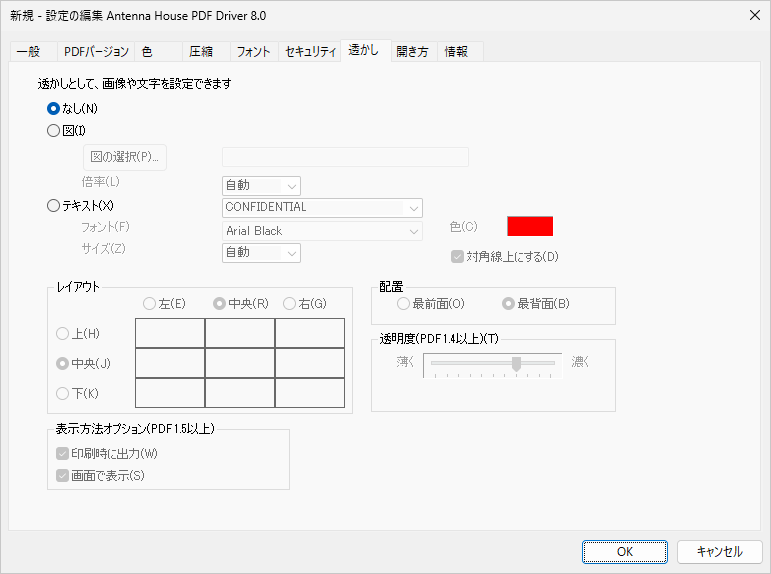Screen dimensions: 771x574
Task: Toggle the 対角線上にする checkbox
Action: [458, 256]
